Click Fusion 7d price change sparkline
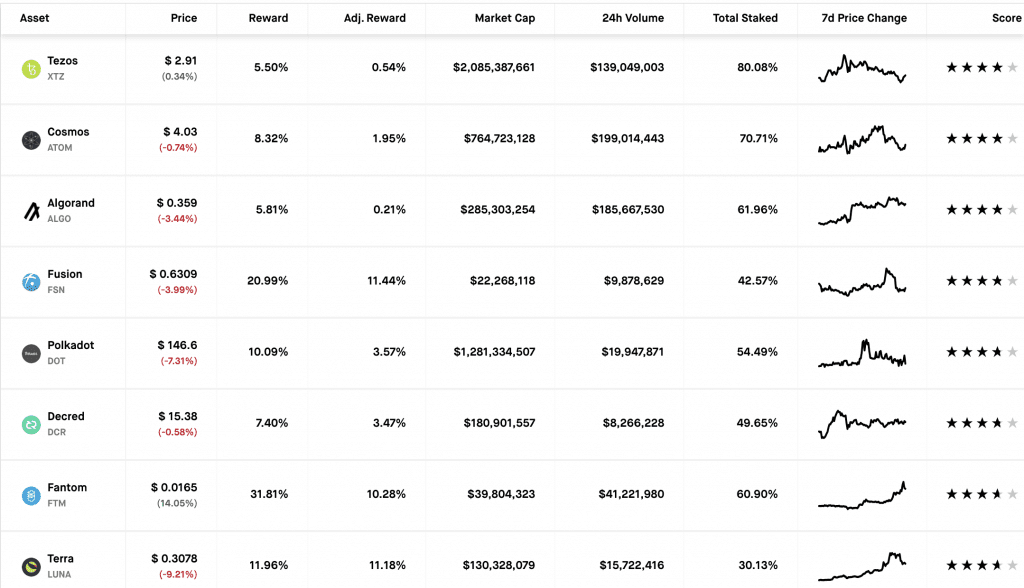Viewport: 1024px width, 588px height. pos(862,282)
